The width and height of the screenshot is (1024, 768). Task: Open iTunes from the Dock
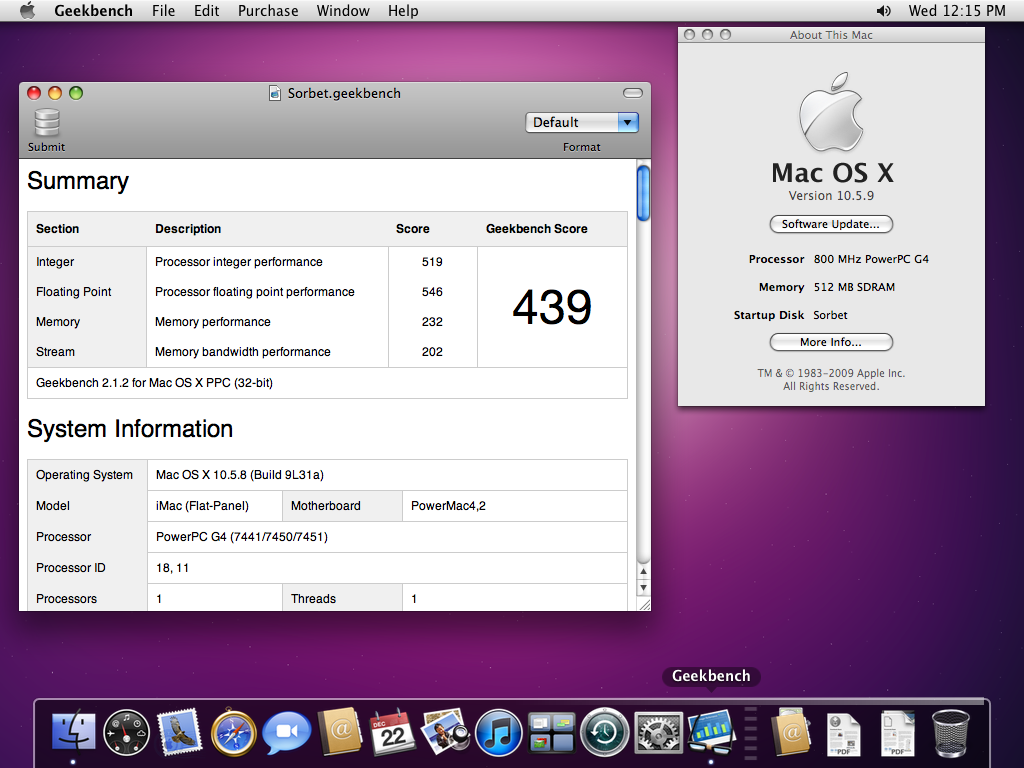pos(498,733)
